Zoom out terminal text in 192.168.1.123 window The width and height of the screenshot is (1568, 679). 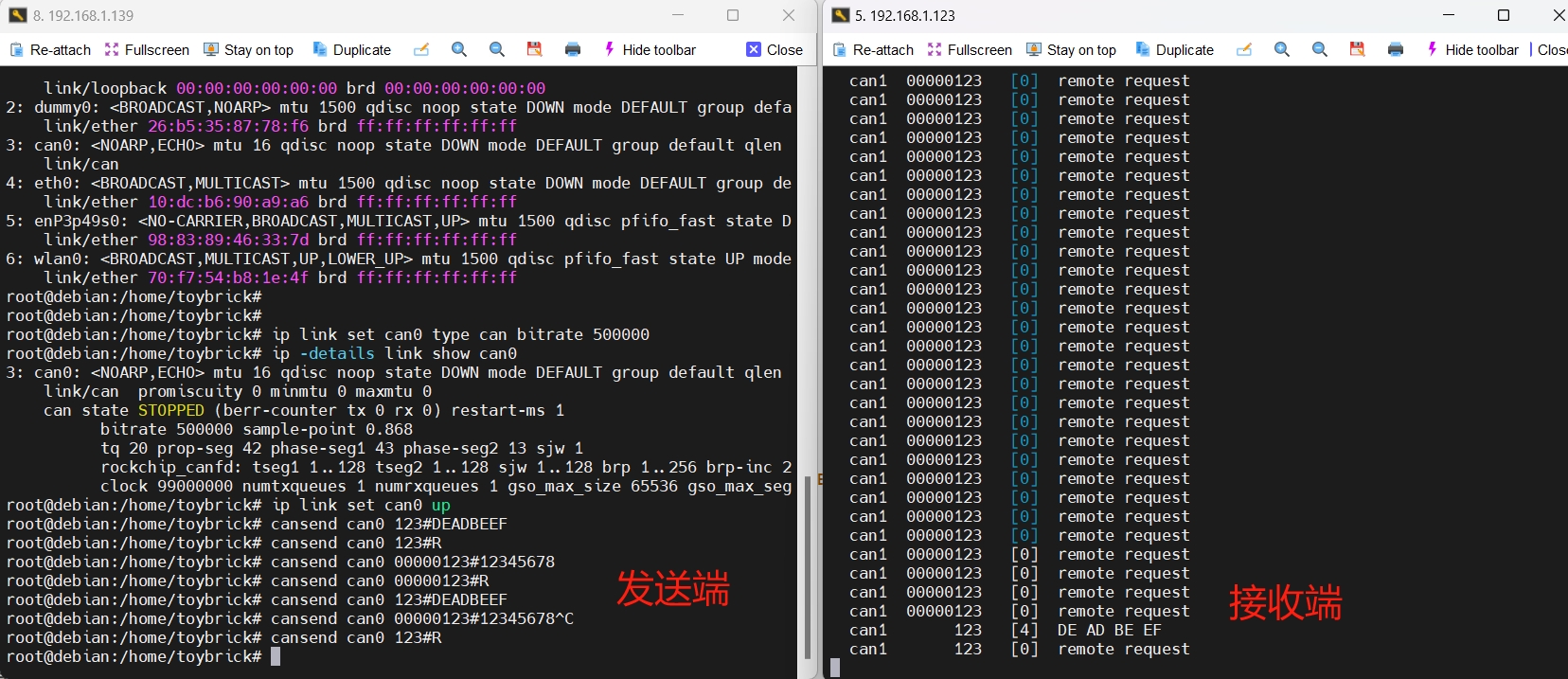coord(1320,49)
